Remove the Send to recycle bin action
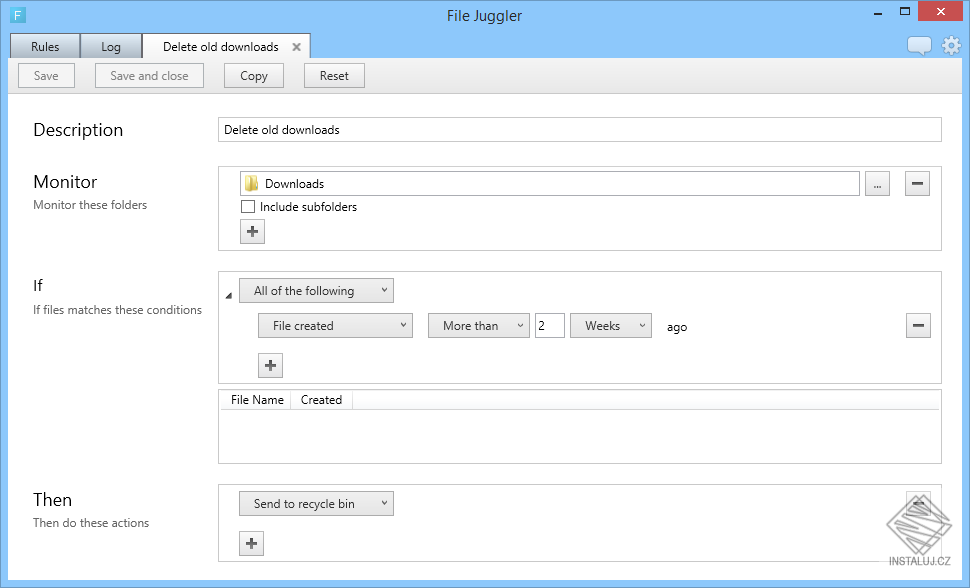This screenshot has width=970, height=588. coord(919,504)
